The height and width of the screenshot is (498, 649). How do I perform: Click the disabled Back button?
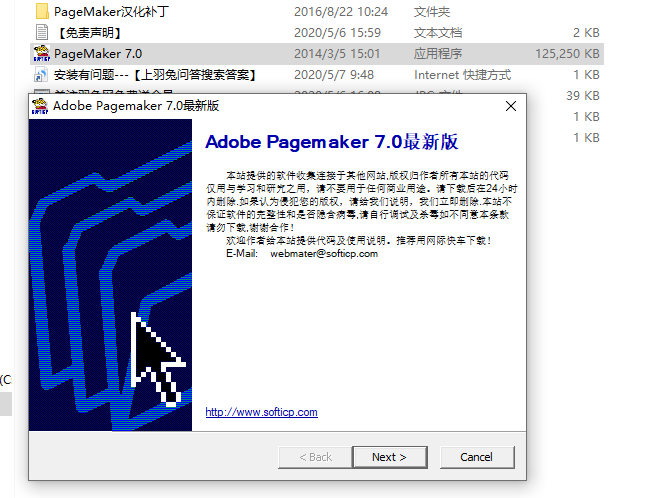pyautogui.click(x=314, y=457)
